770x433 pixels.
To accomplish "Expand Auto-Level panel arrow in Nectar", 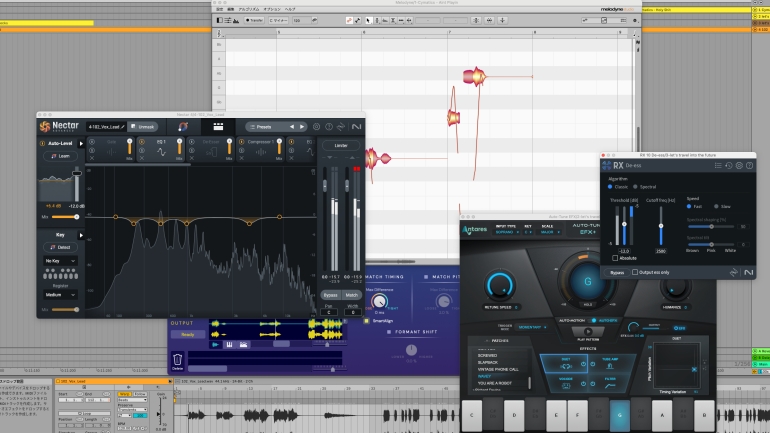I will pyautogui.click(x=81, y=143).
